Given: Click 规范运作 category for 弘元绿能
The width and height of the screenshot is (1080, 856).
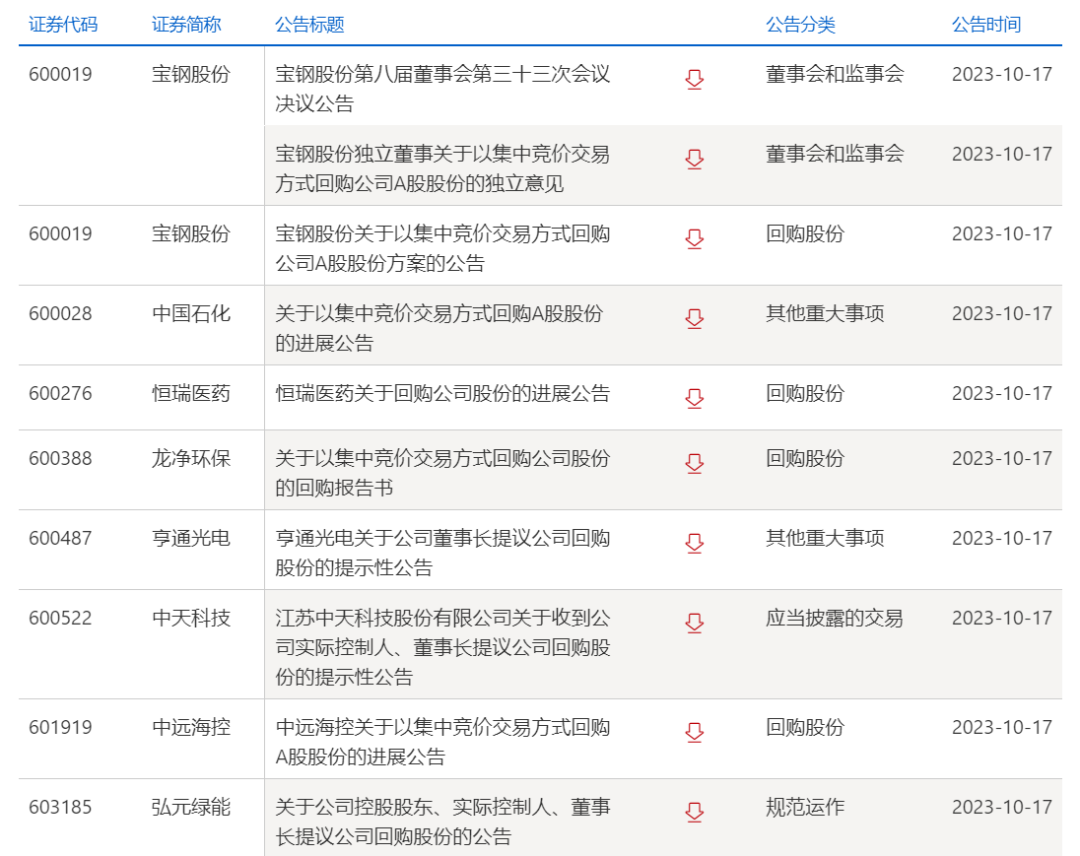Looking at the screenshot, I should click(804, 808).
